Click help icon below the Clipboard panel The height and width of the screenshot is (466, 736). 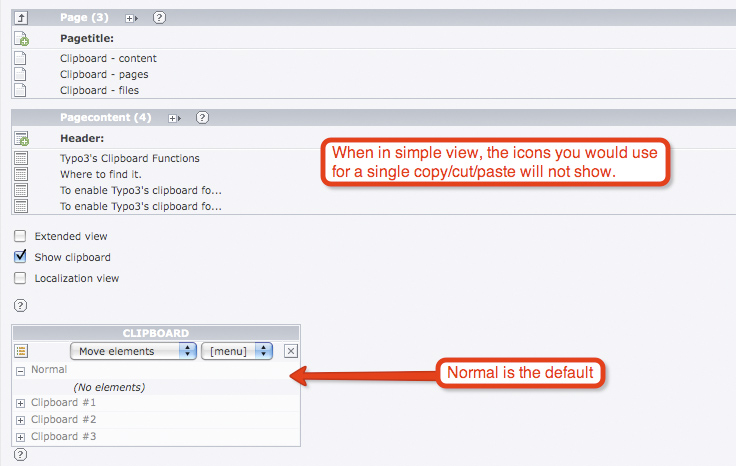click(20, 455)
